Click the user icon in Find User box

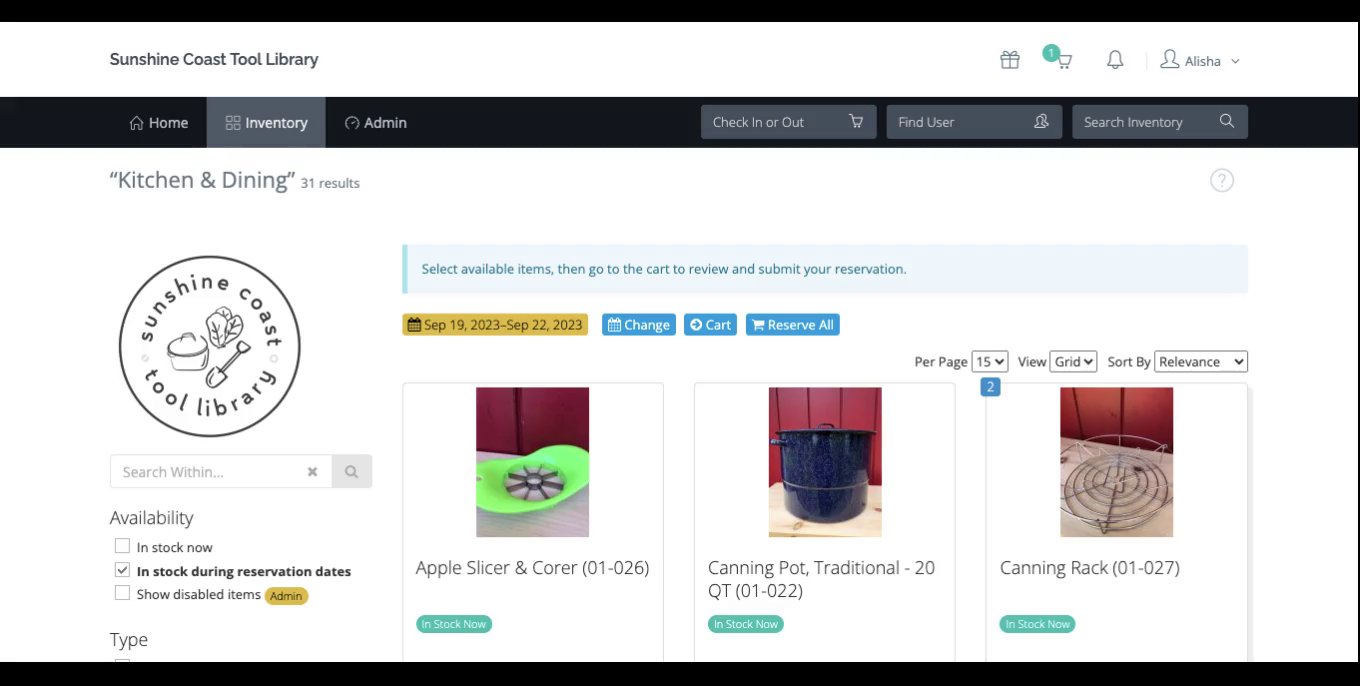(x=1041, y=121)
